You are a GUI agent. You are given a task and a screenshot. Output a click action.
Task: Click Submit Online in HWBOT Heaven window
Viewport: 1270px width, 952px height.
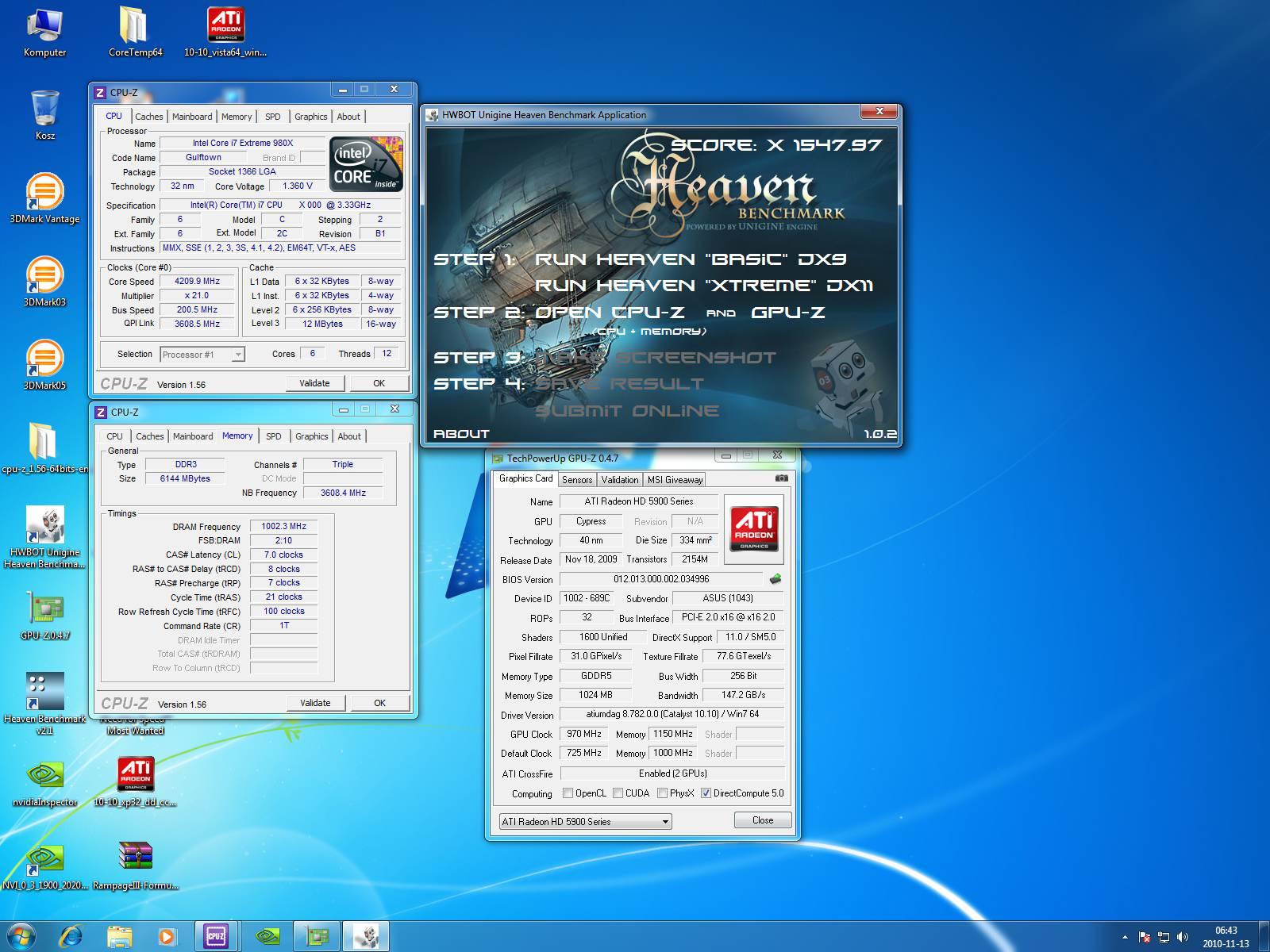point(627,411)
